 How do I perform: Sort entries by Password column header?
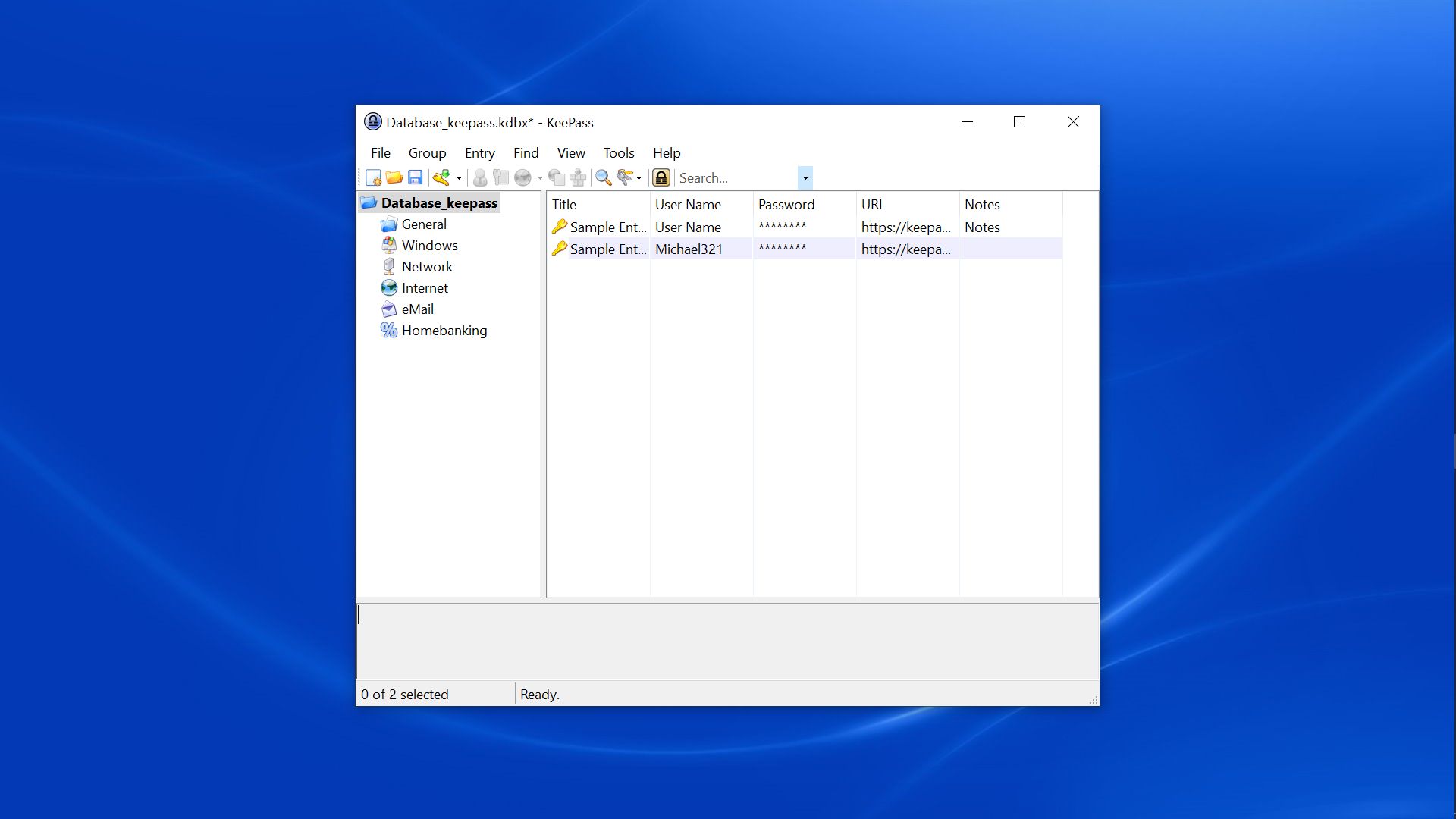point(786,205)
